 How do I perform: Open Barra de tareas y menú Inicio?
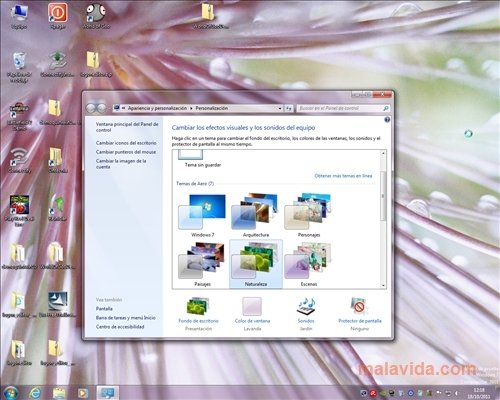coord(126,318)
